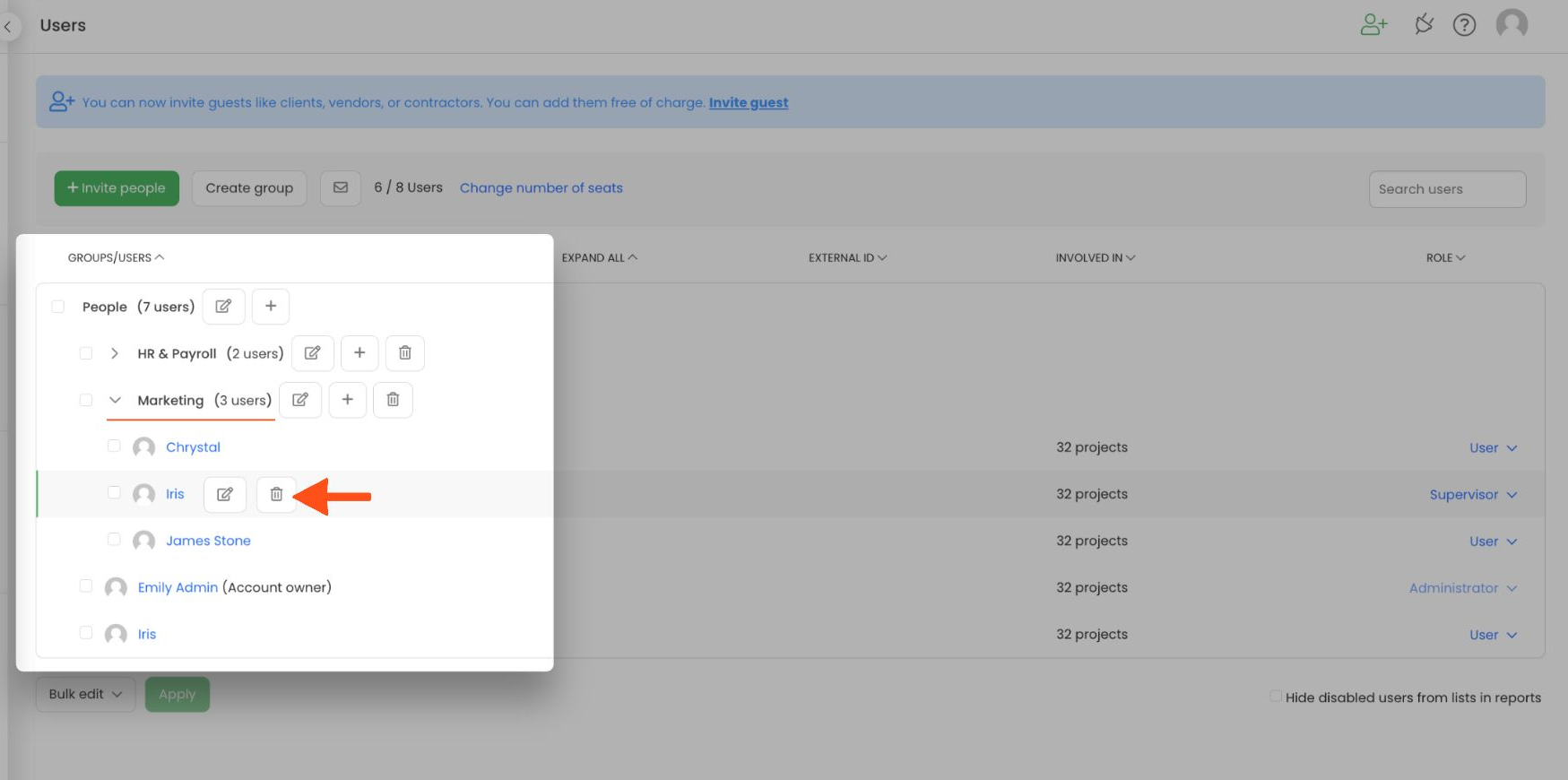Click the edit pencil icon for Iris
The width and height of the screenshot is (1568, 780).
(225, 494)
